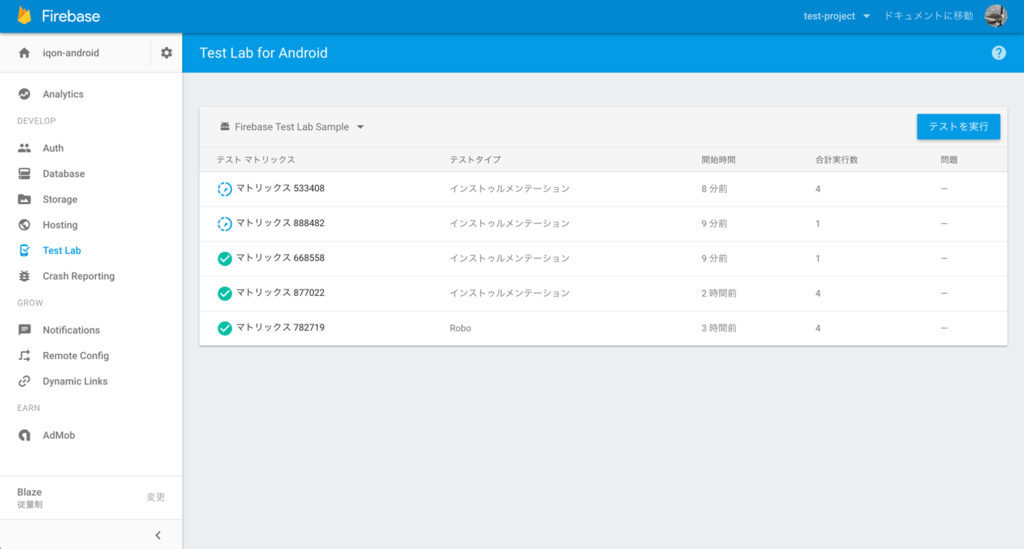Screen dimensions: 1024x549
Task: Open Crash Reporting in sidebar
Action: 78,276
